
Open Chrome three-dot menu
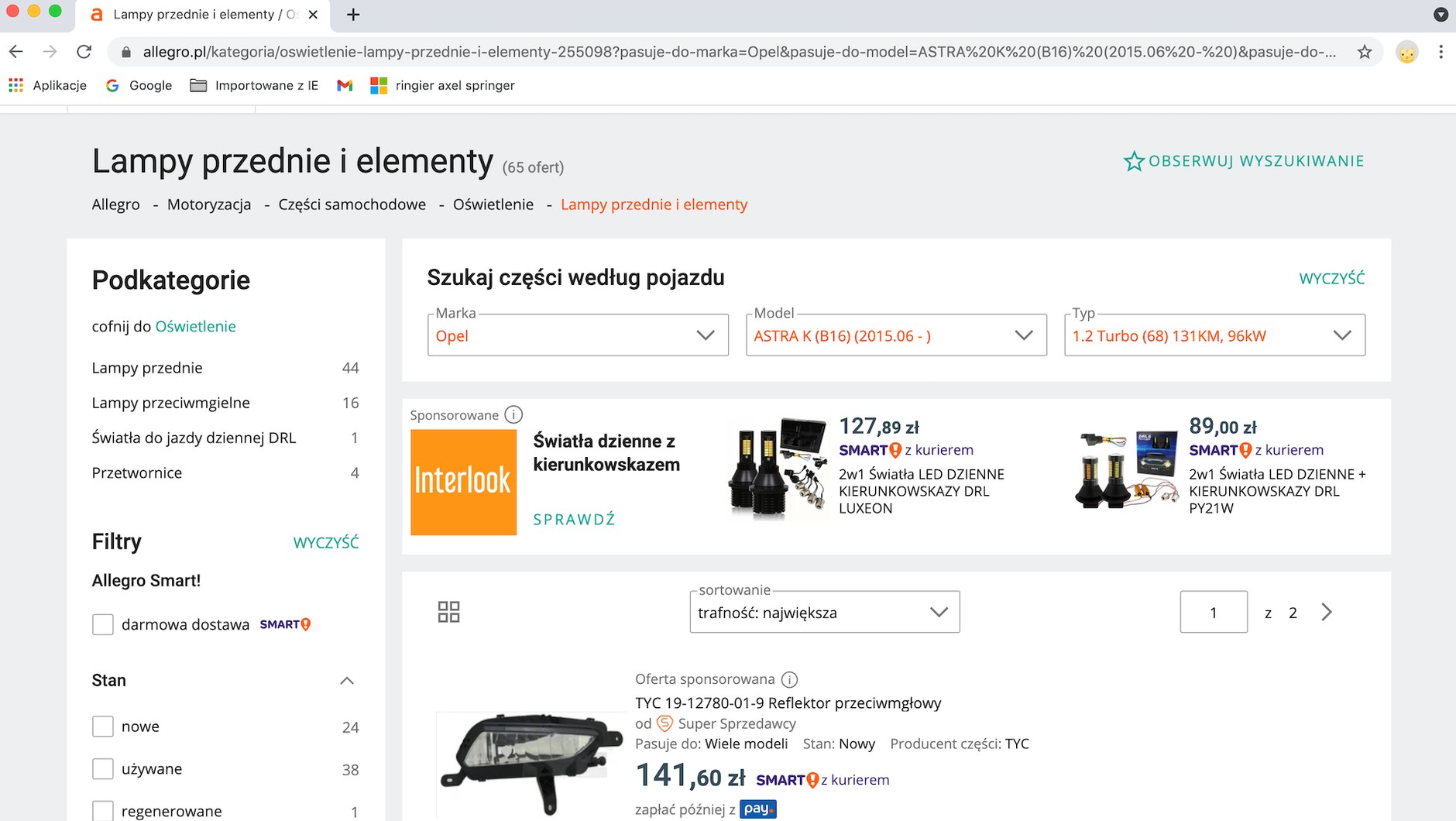click(x=1441, y=52)
